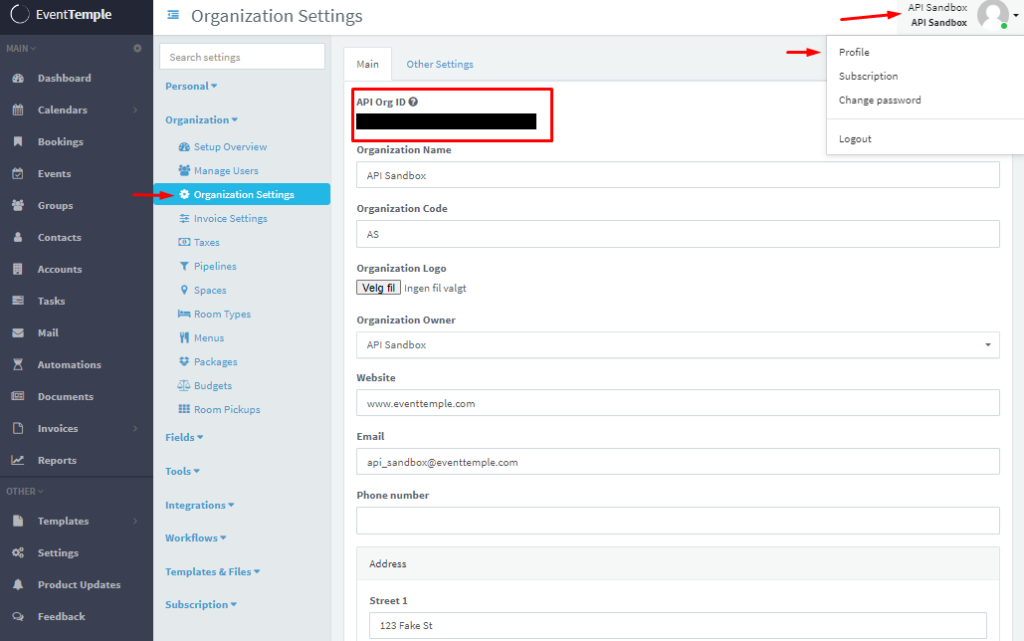Open Reports through the chart icon
This screenshot has width=1024, height=641.
tap(18, 460)
